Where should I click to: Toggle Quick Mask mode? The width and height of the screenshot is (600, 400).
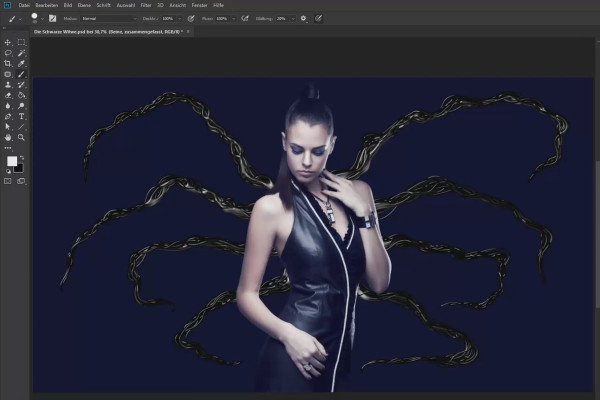point(8,181)
